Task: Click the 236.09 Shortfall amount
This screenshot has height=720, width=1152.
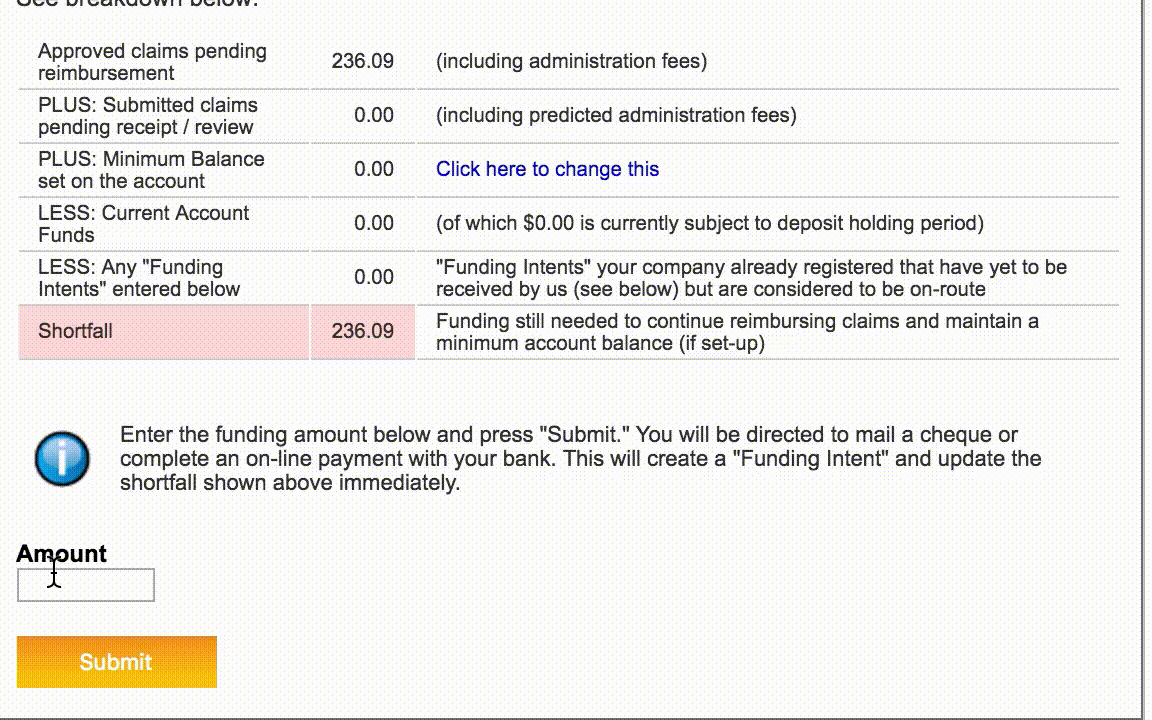Action: (x=362, y=331)
